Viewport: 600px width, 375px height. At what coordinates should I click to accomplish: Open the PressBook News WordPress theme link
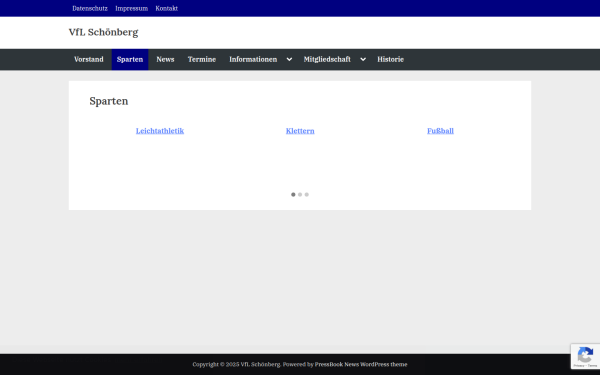tap(361, 364)
